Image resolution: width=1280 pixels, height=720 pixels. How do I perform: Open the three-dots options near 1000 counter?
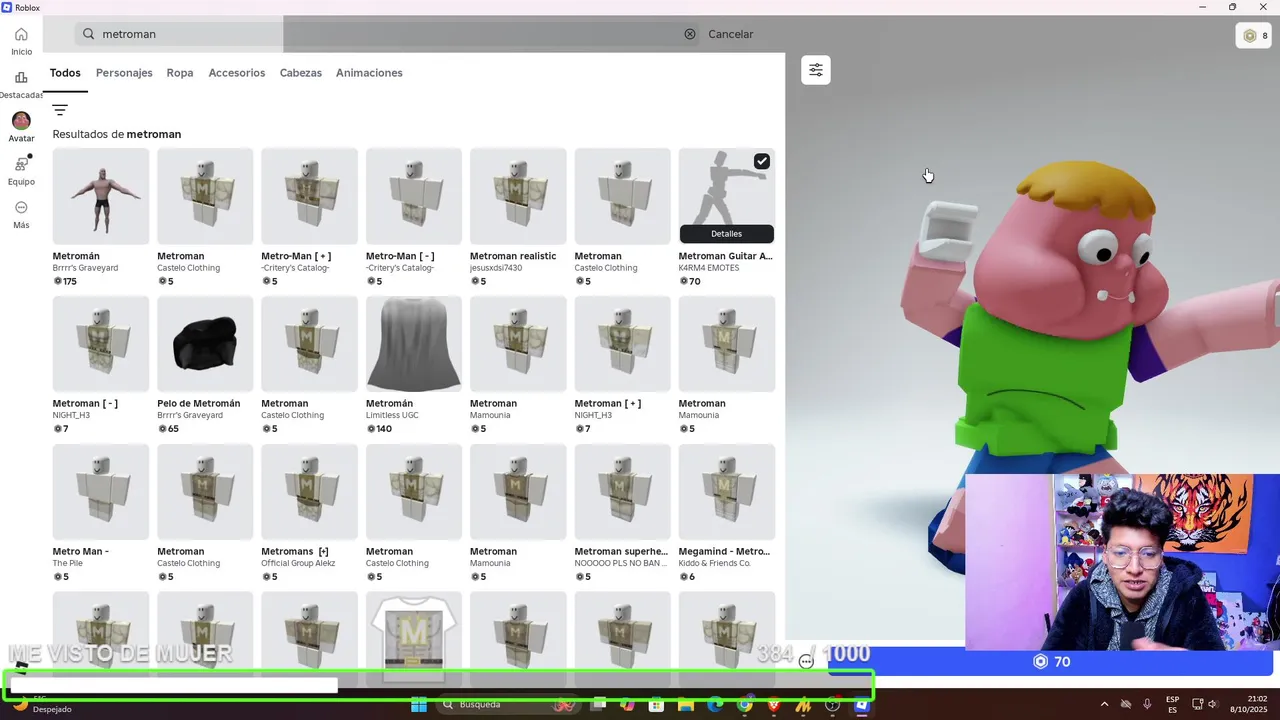pos(806,661)
